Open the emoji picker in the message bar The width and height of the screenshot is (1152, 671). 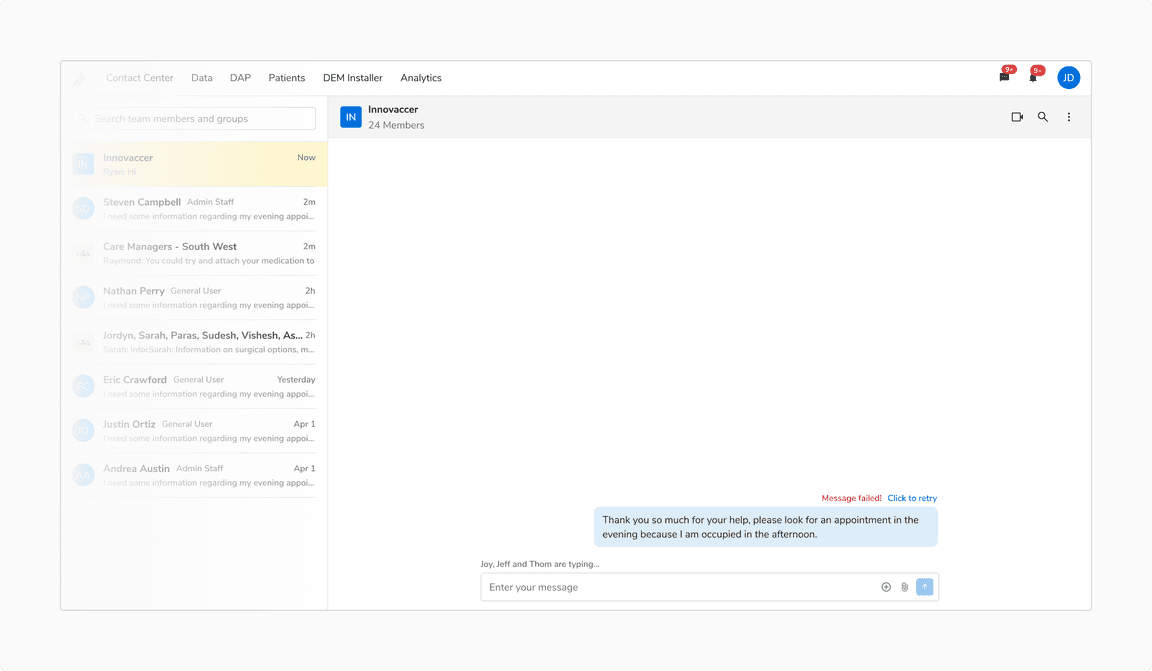(x=886, y=587)
